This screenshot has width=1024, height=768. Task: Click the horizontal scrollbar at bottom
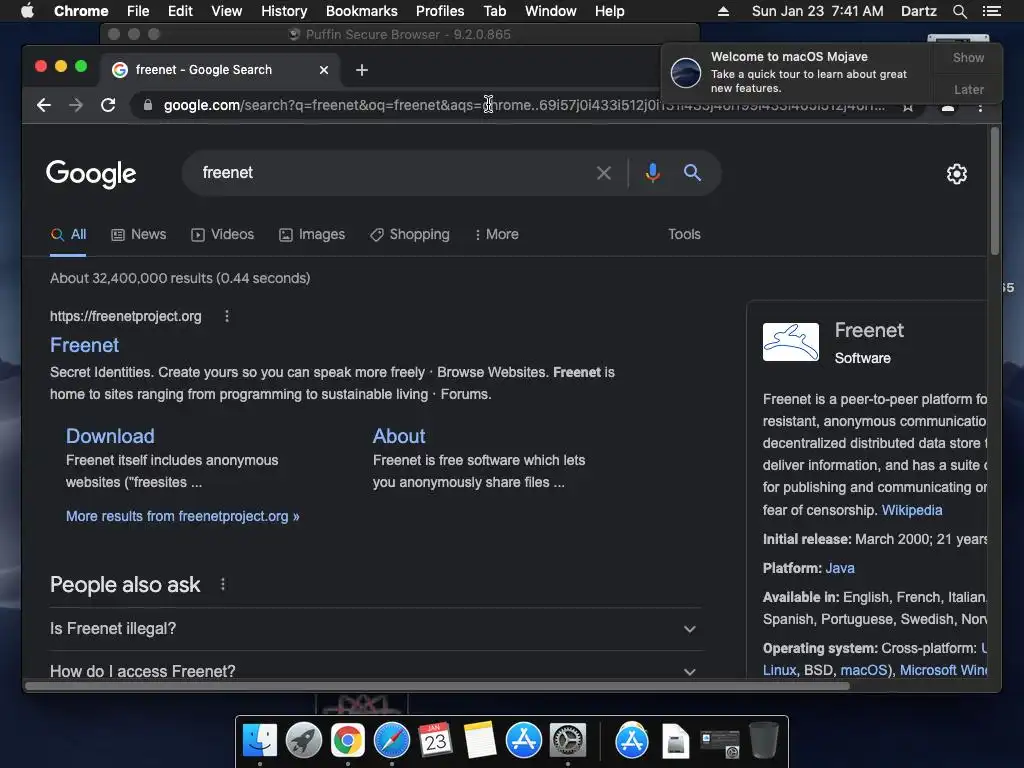pos(438,686)
